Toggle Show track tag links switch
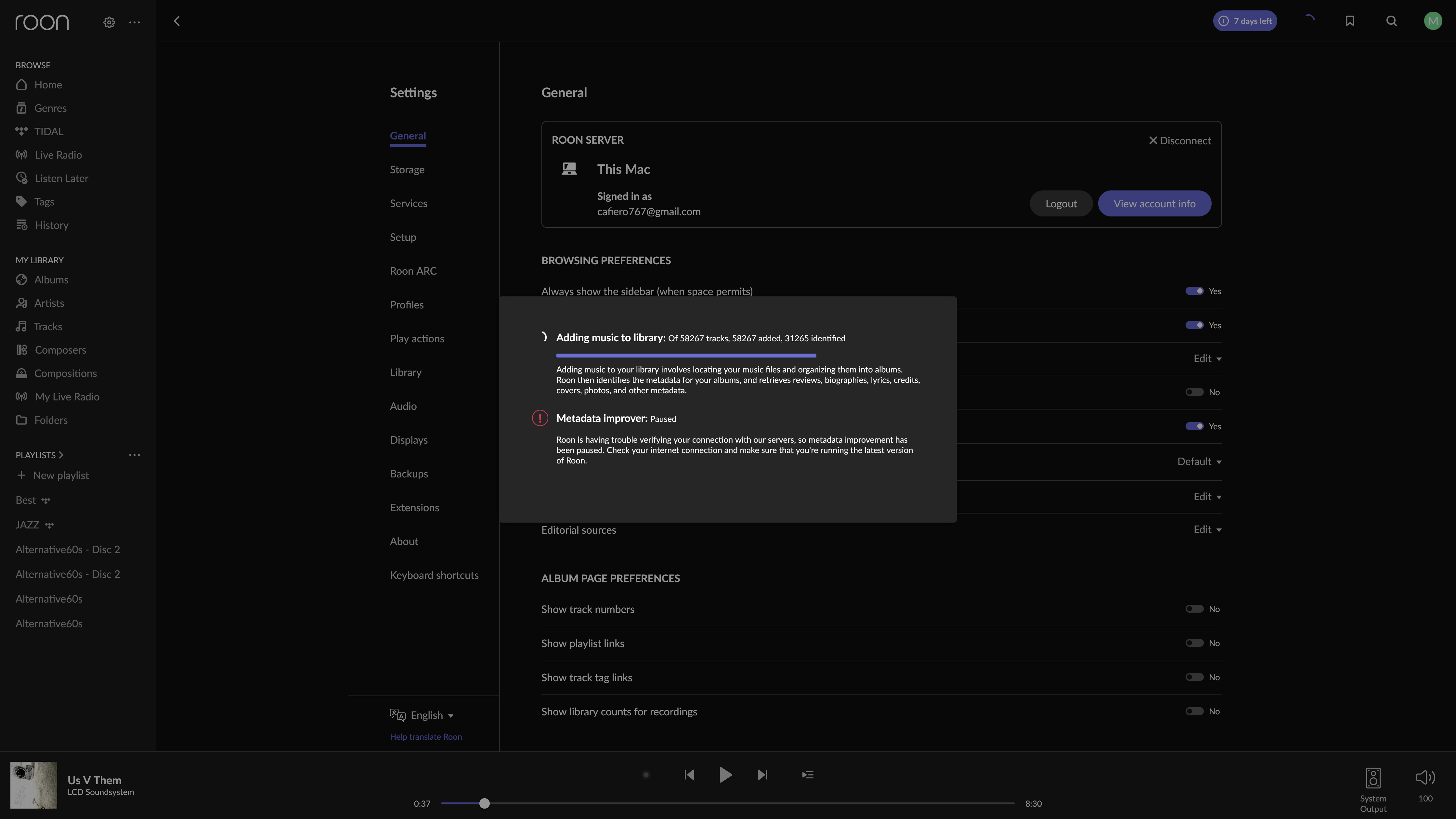Image resolution: width=1456 pixels, height=819 pixels. tap(1194, 677)
